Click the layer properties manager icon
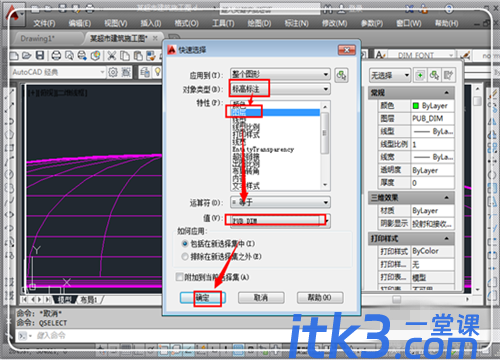 click(x=145, y=72)
